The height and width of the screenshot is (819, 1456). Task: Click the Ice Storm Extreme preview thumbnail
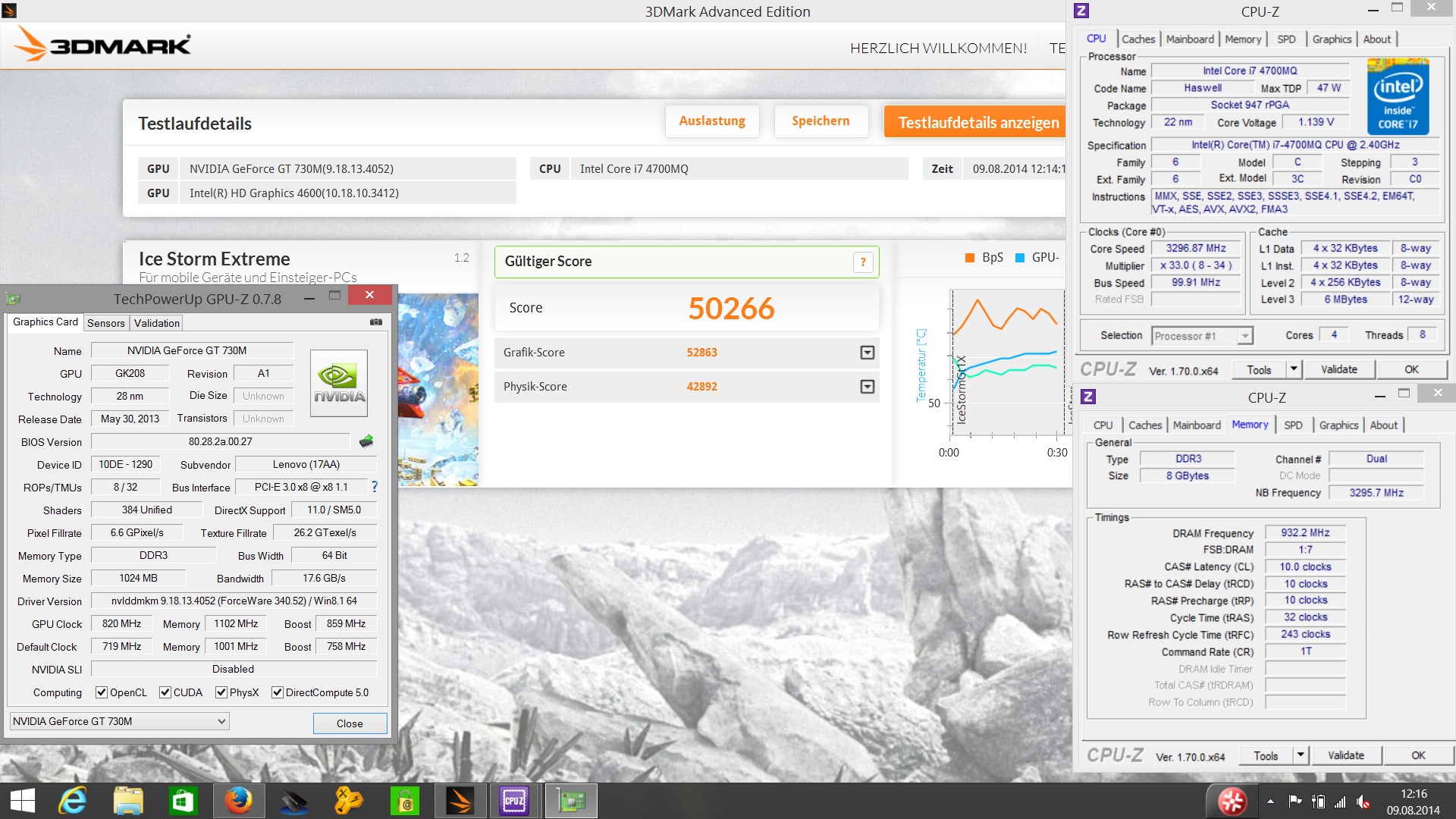(x=438, y=390)
